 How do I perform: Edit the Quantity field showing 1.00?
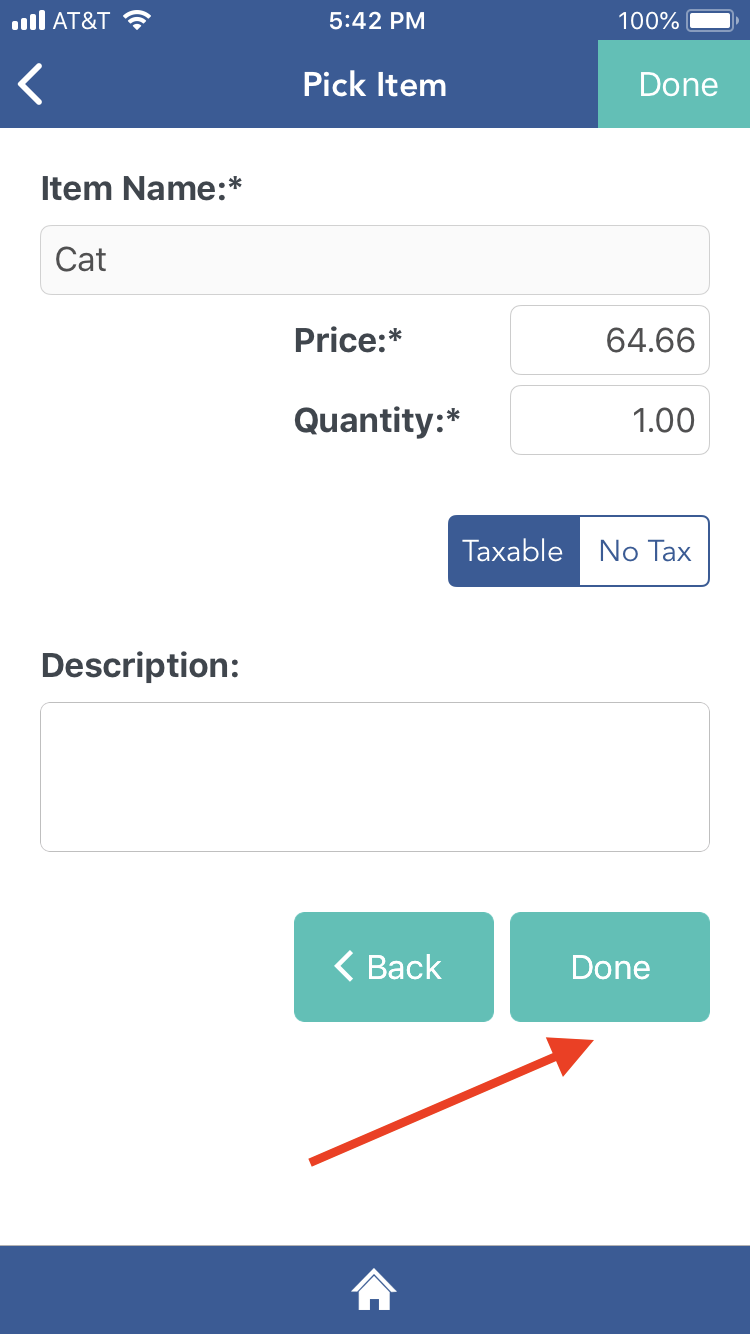[x=610, y=420]
